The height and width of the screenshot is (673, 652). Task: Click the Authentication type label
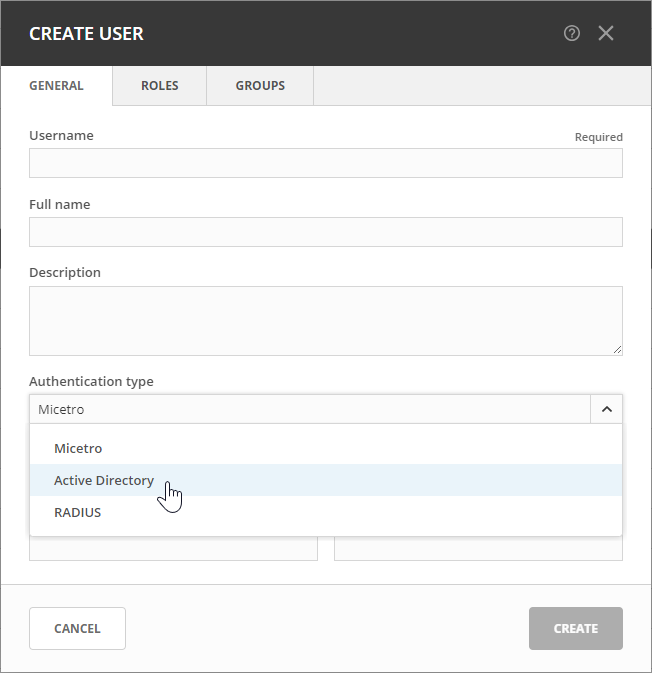[x=91, y=381]
